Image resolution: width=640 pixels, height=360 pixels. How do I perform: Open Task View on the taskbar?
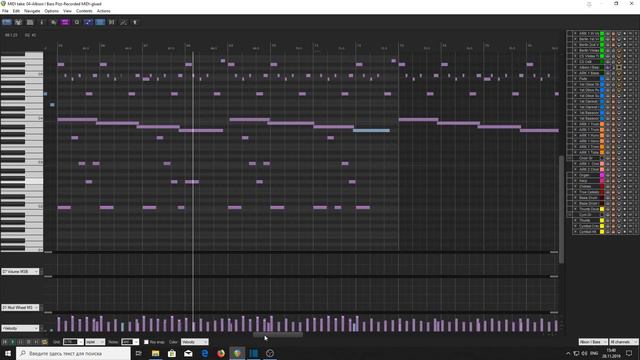[138, 353]
